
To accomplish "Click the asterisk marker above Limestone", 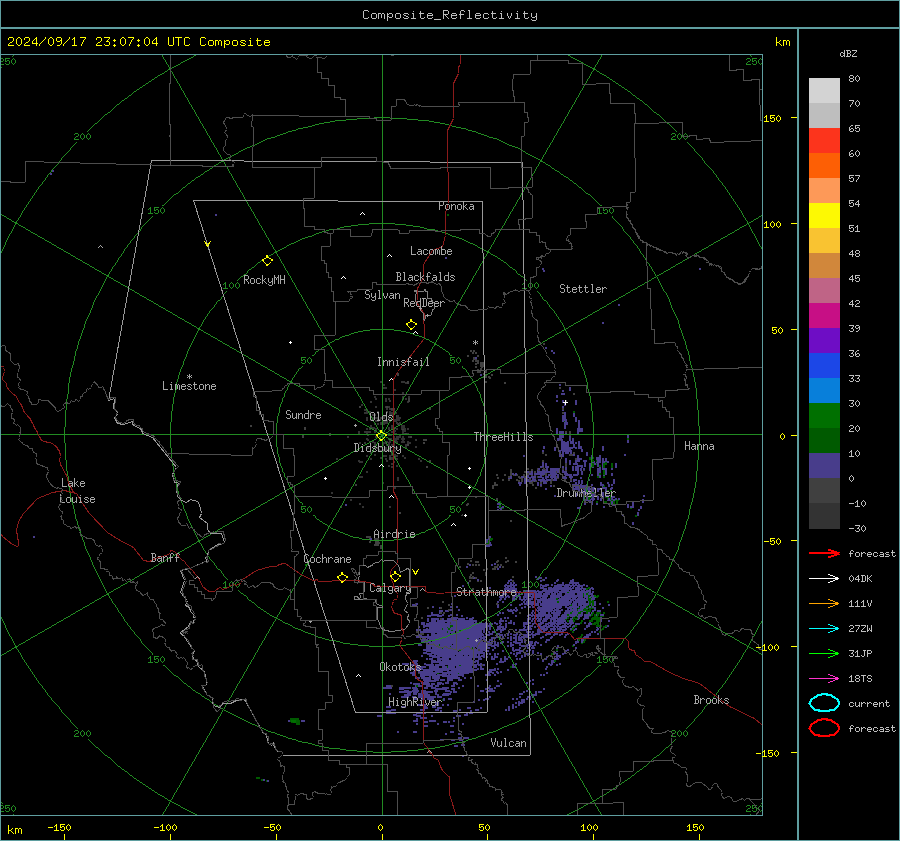I will point(189,377).
